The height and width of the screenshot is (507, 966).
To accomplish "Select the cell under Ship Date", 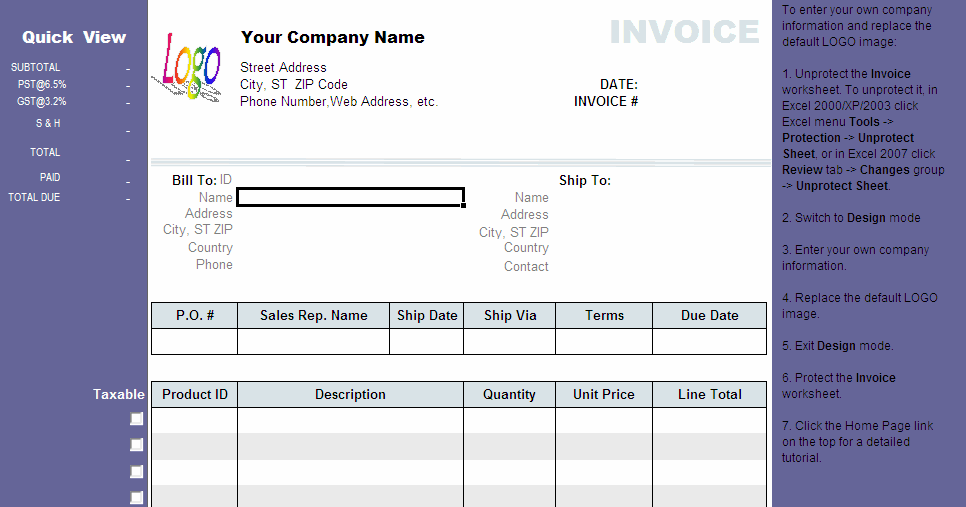I will click(x=426, y=341).
